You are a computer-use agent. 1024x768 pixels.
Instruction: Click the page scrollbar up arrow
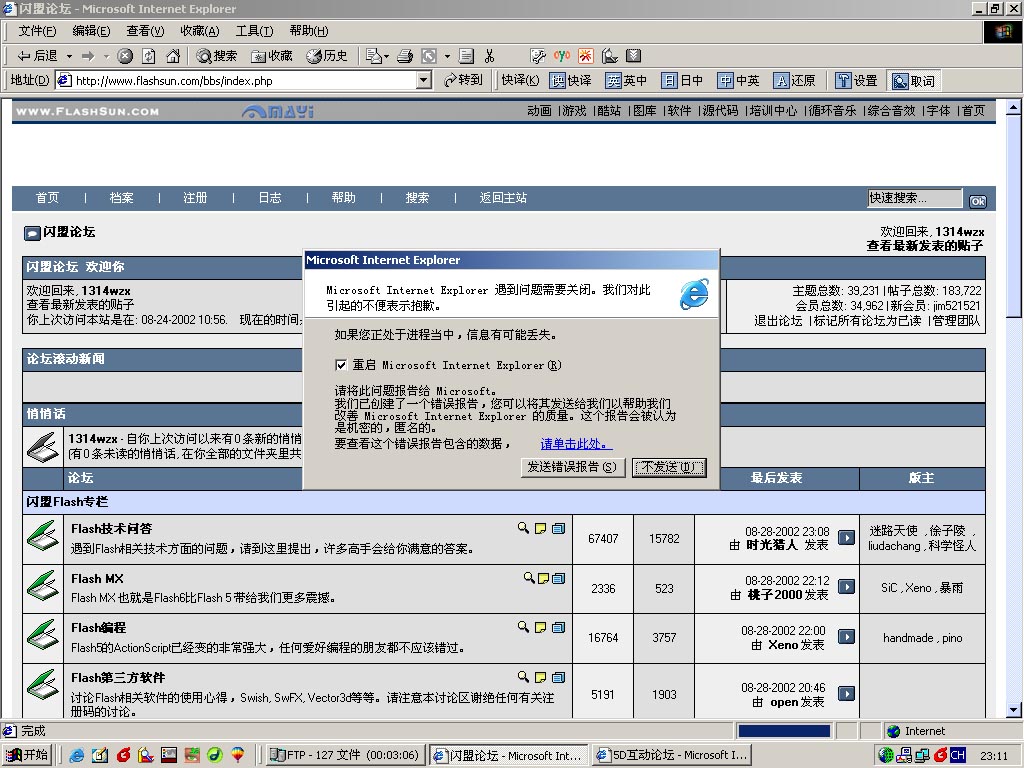coord(1014,107)
